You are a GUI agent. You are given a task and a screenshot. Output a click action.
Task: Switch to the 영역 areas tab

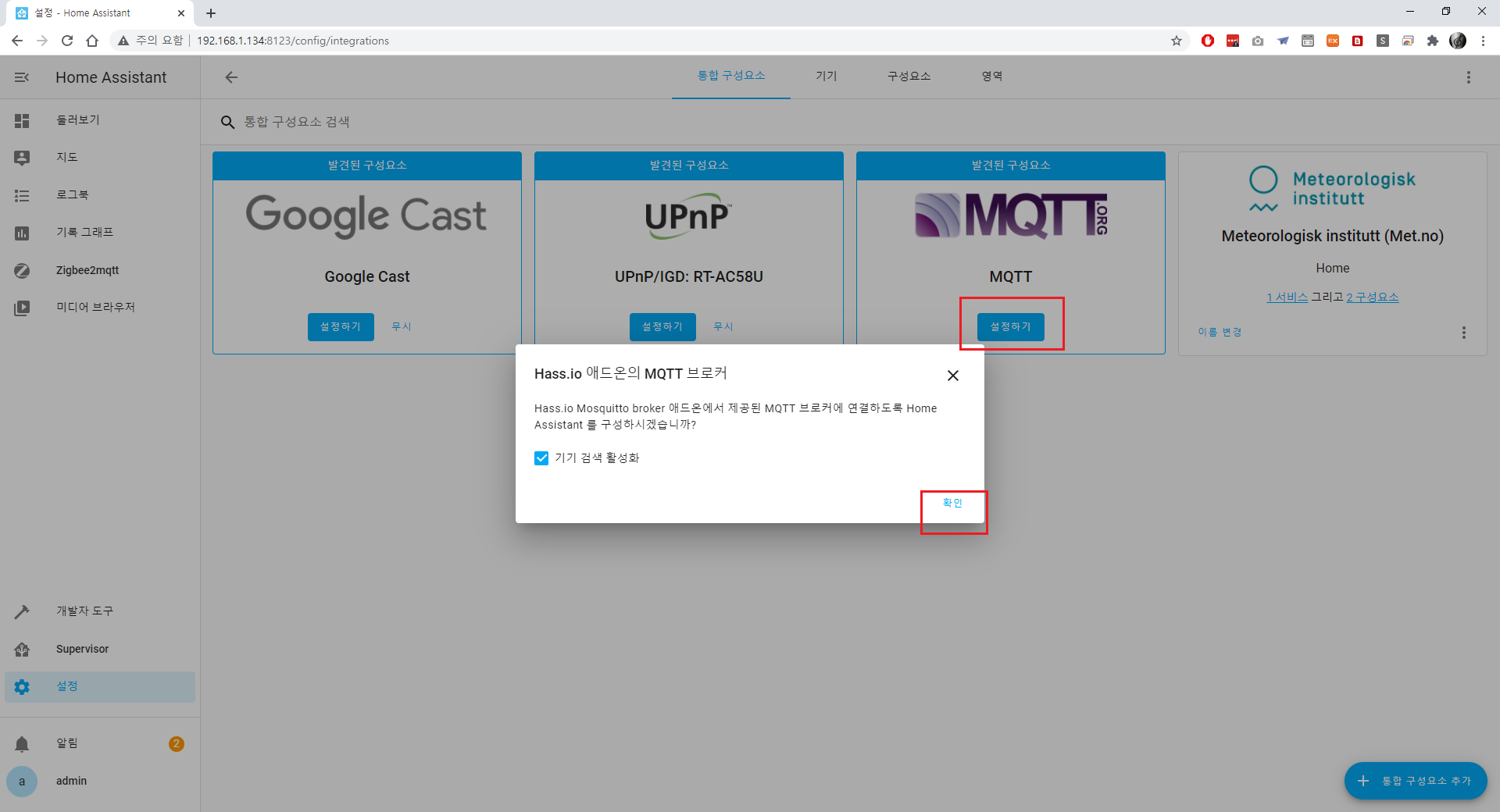(992, 76)
